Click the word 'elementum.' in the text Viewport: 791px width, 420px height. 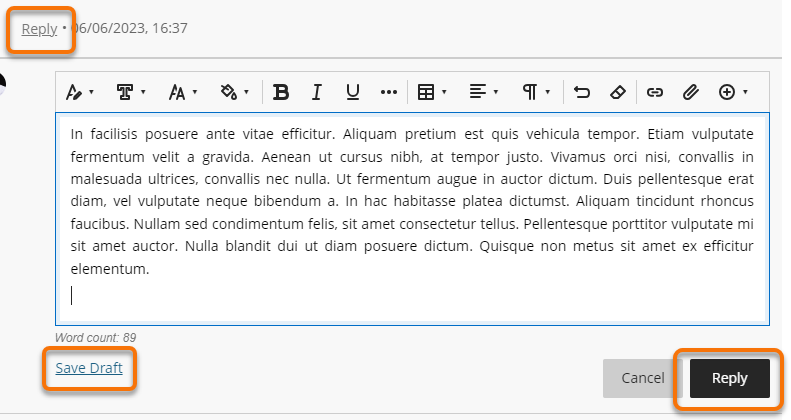point(110,269)
